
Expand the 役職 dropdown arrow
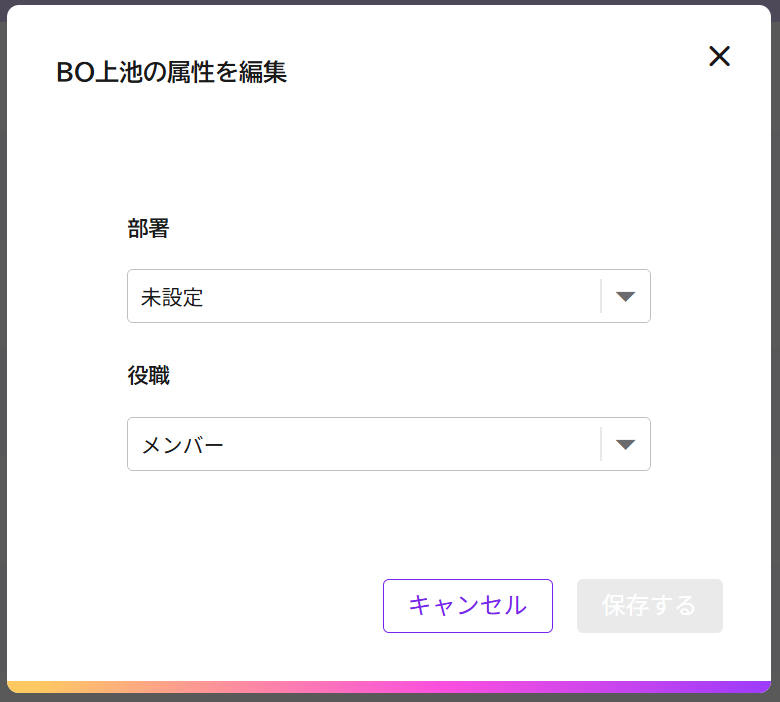(x=626, y=444)
